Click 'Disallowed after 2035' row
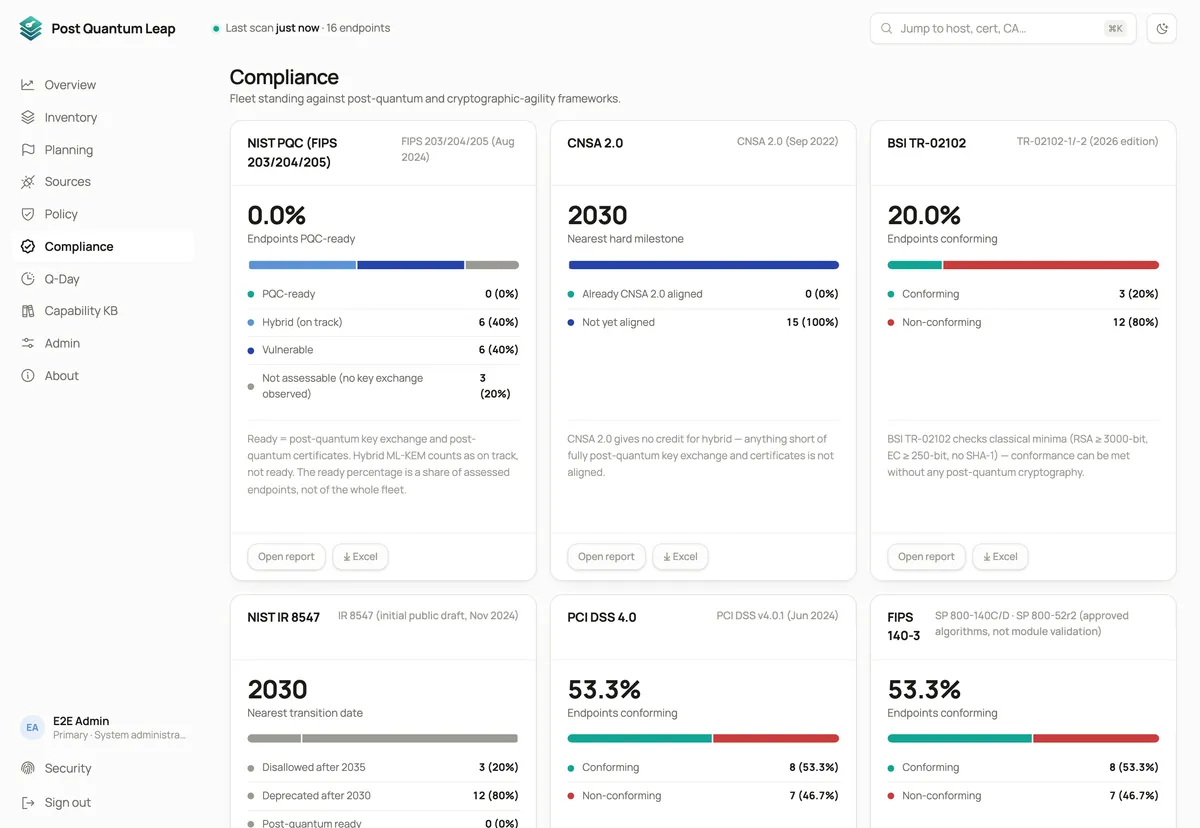1200x828 pixels. coord(383,767)
